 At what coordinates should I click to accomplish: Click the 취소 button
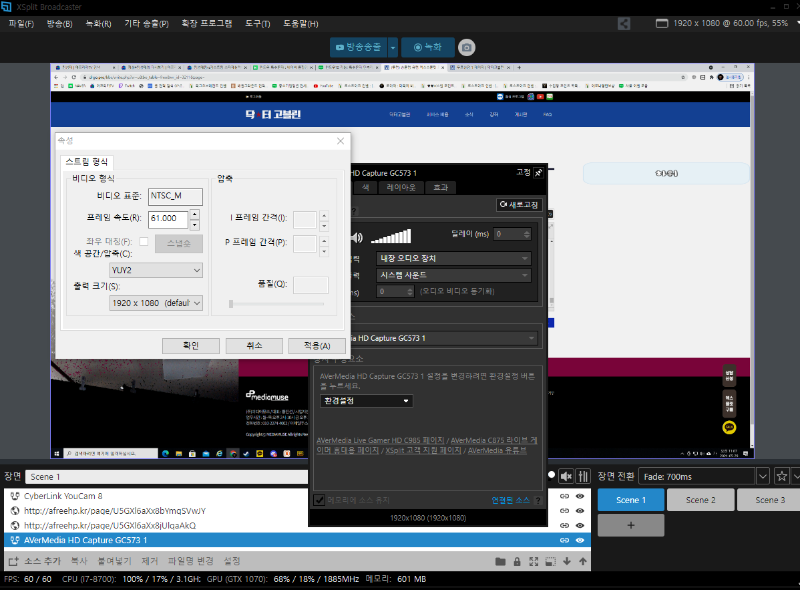[254, 346]
